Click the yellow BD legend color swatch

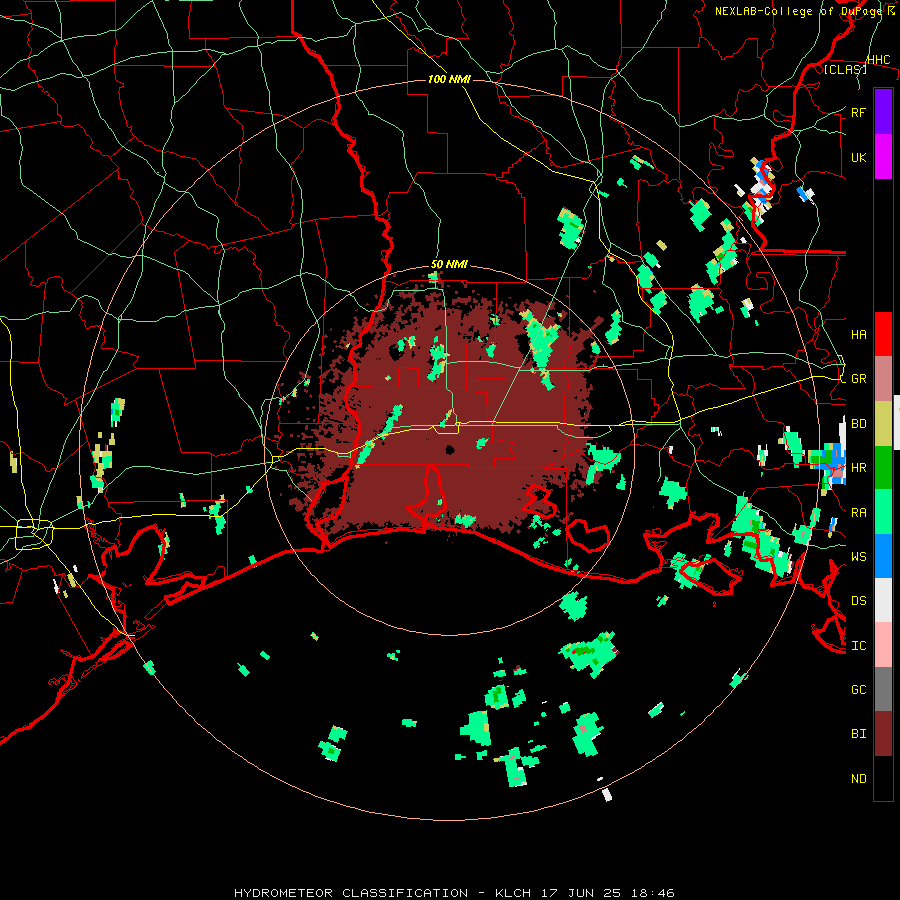pos(883,424)
